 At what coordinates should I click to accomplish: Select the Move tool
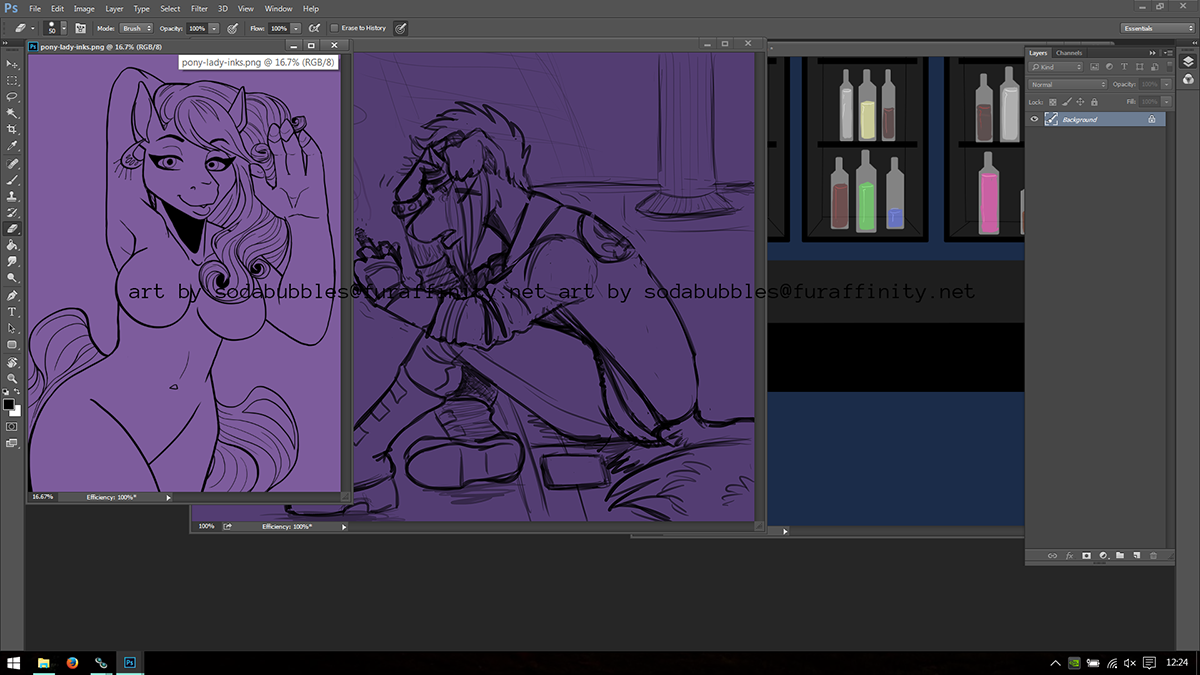coord(12,64)
